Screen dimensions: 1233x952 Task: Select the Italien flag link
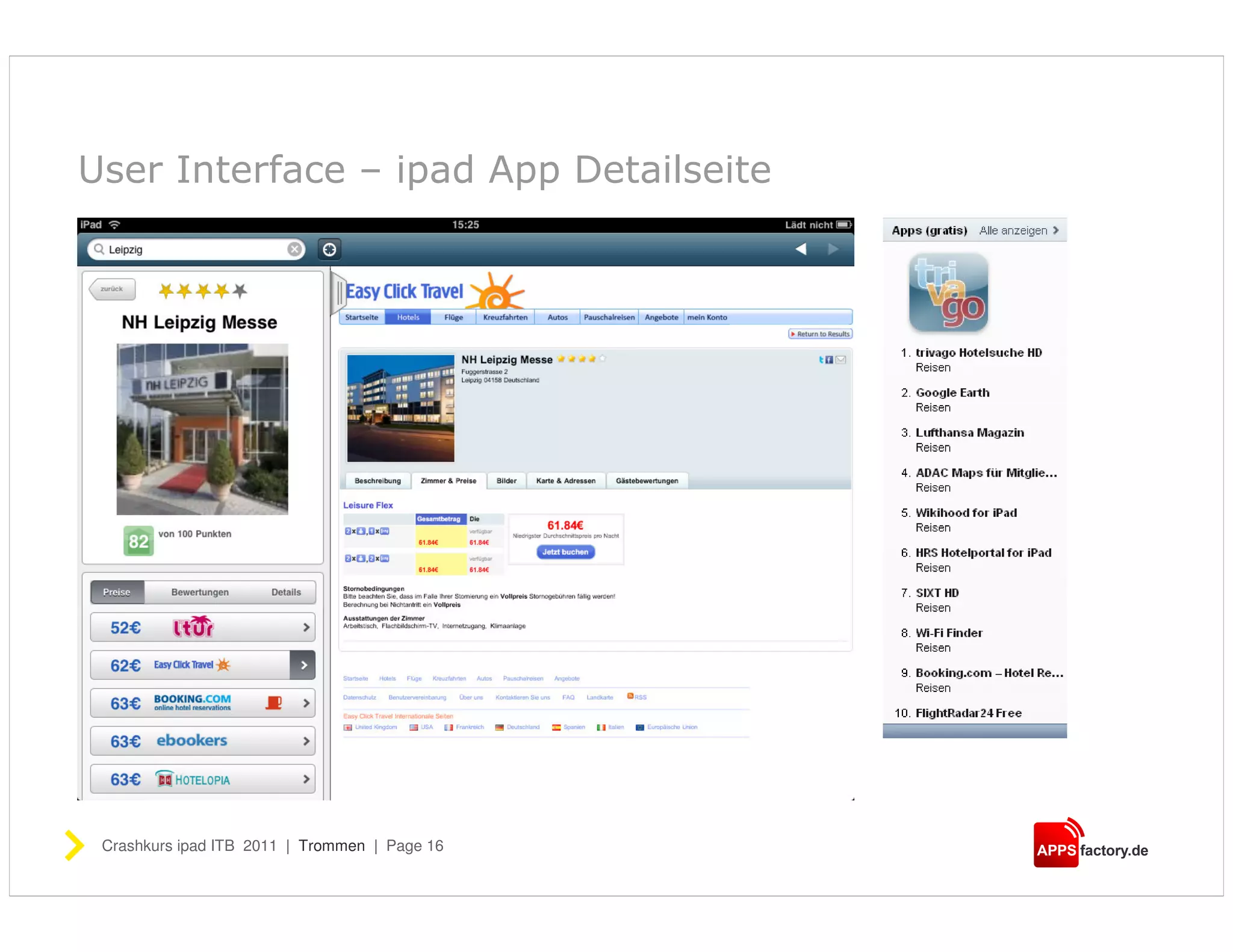pos(610,728)
